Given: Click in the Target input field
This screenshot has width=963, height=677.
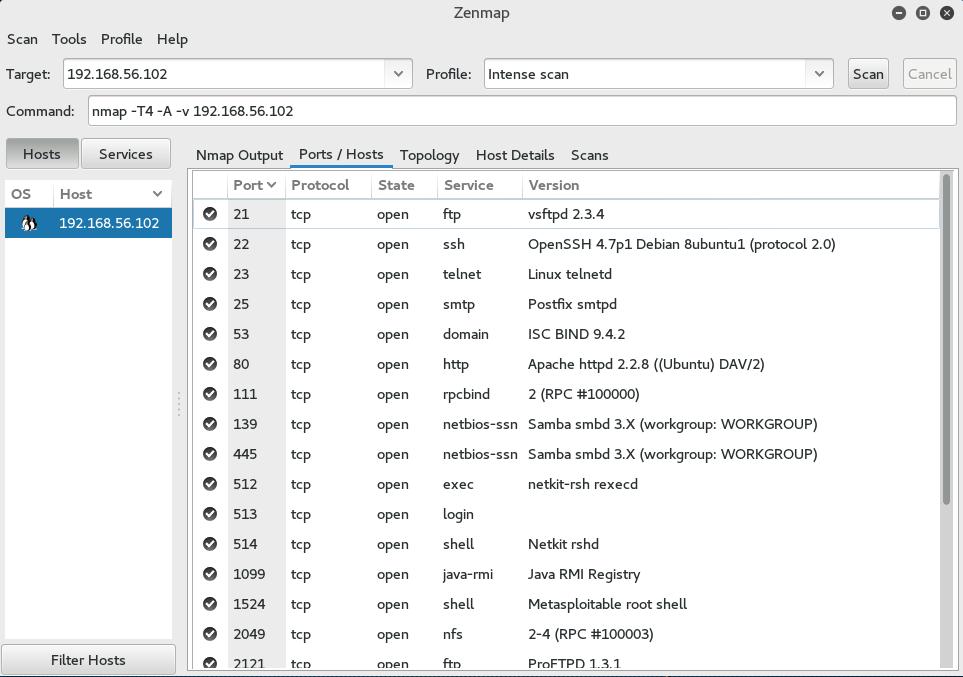Looking at the screenshot, I should [224, 74].
